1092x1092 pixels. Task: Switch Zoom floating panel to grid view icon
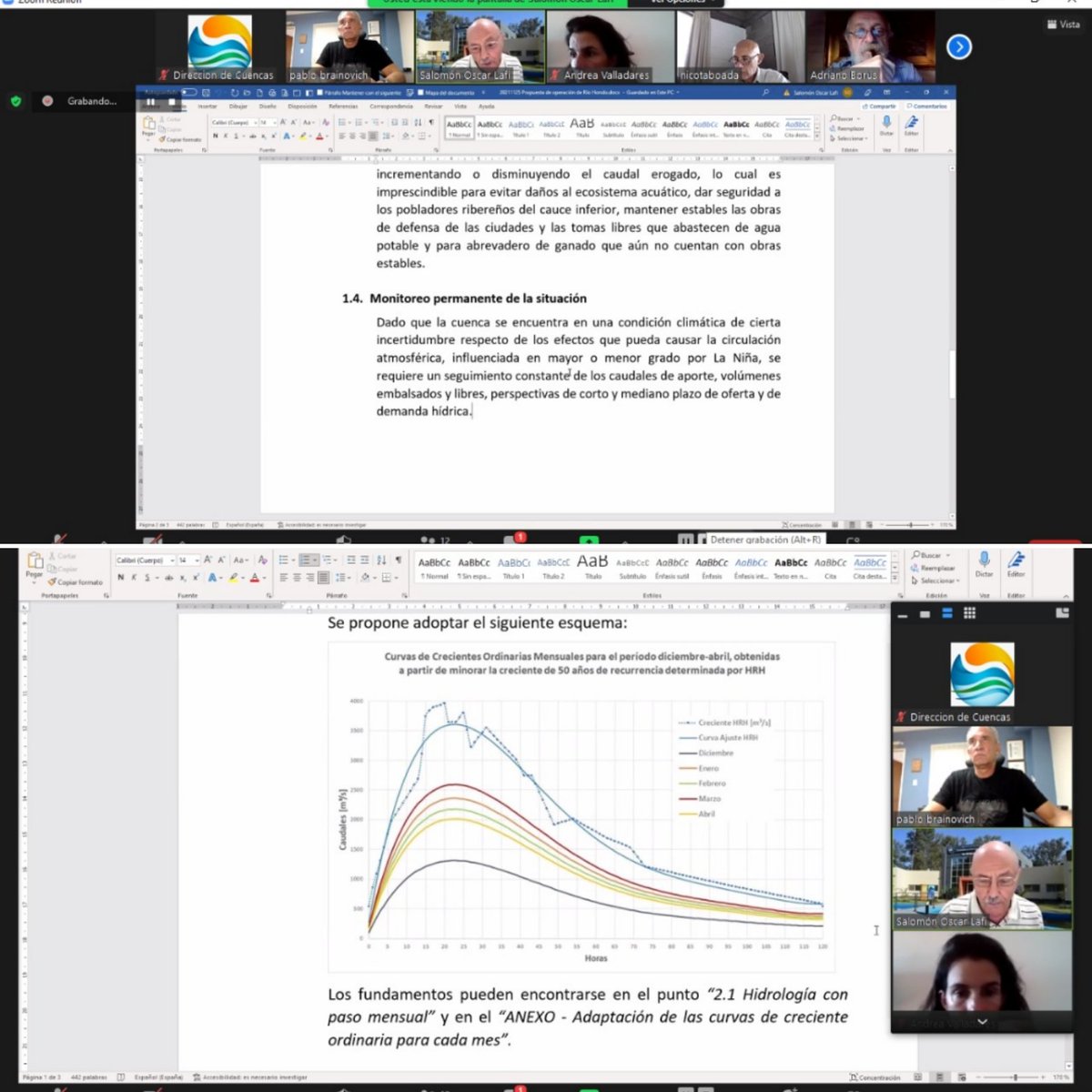(x=969, y=613)
